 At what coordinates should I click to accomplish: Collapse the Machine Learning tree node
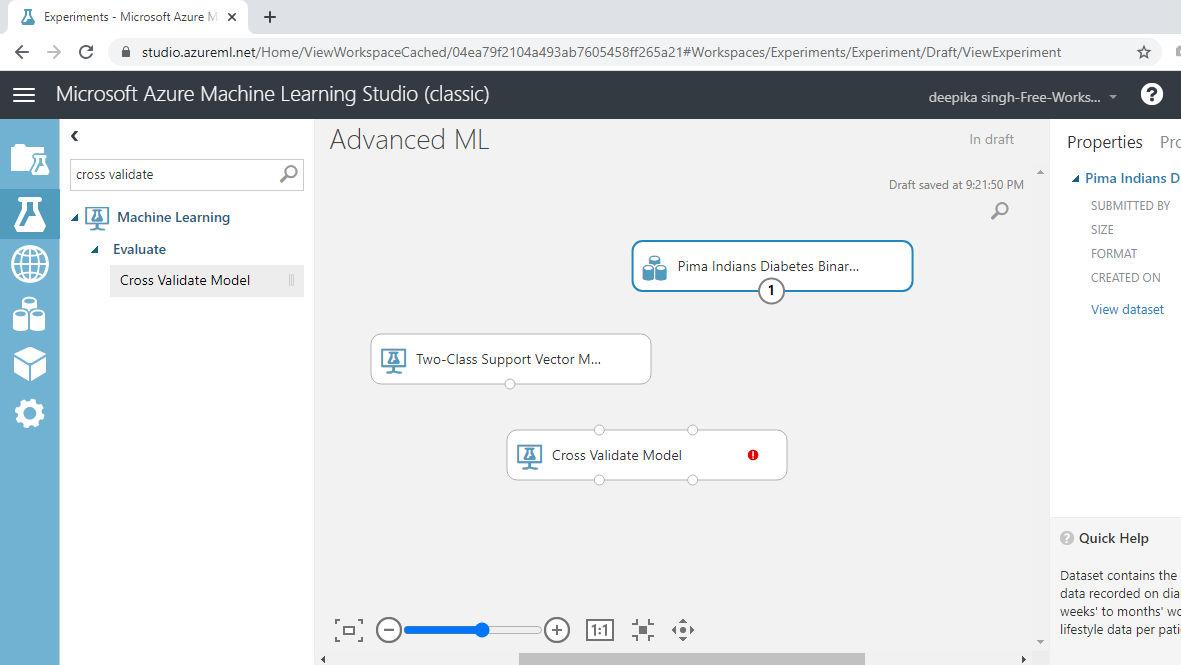pyautogui.click(x=75, y=218)
